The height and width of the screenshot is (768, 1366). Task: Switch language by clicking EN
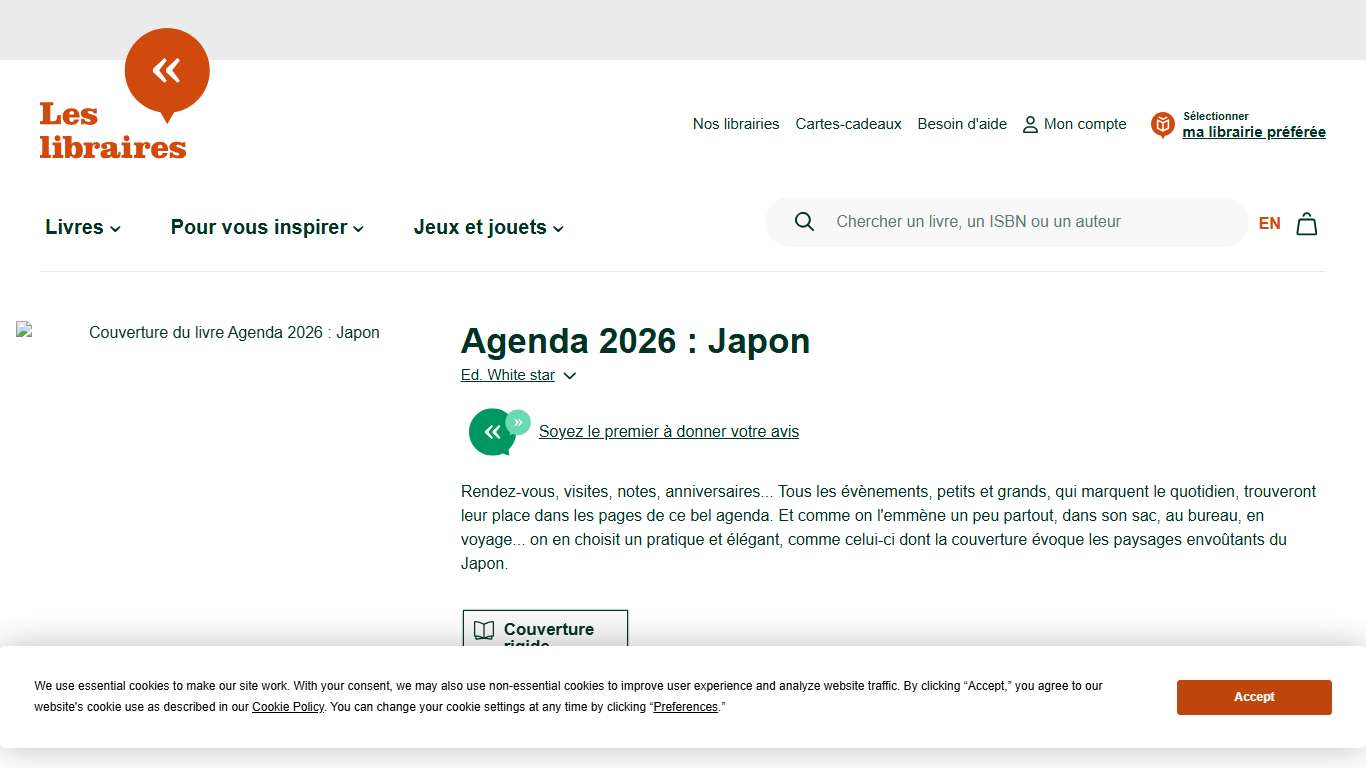(x=1269, y=223)
